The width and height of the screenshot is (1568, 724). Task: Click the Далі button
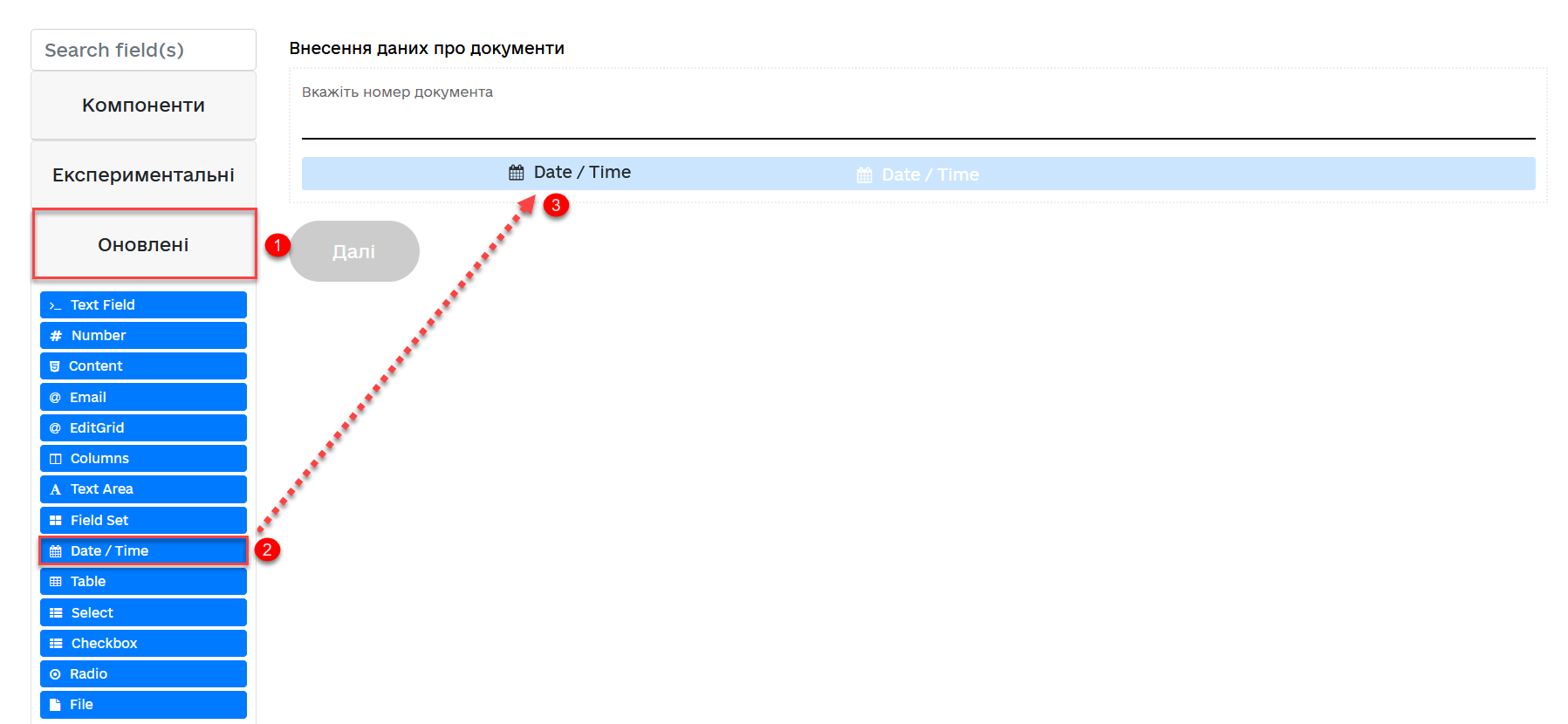(354, 251)
